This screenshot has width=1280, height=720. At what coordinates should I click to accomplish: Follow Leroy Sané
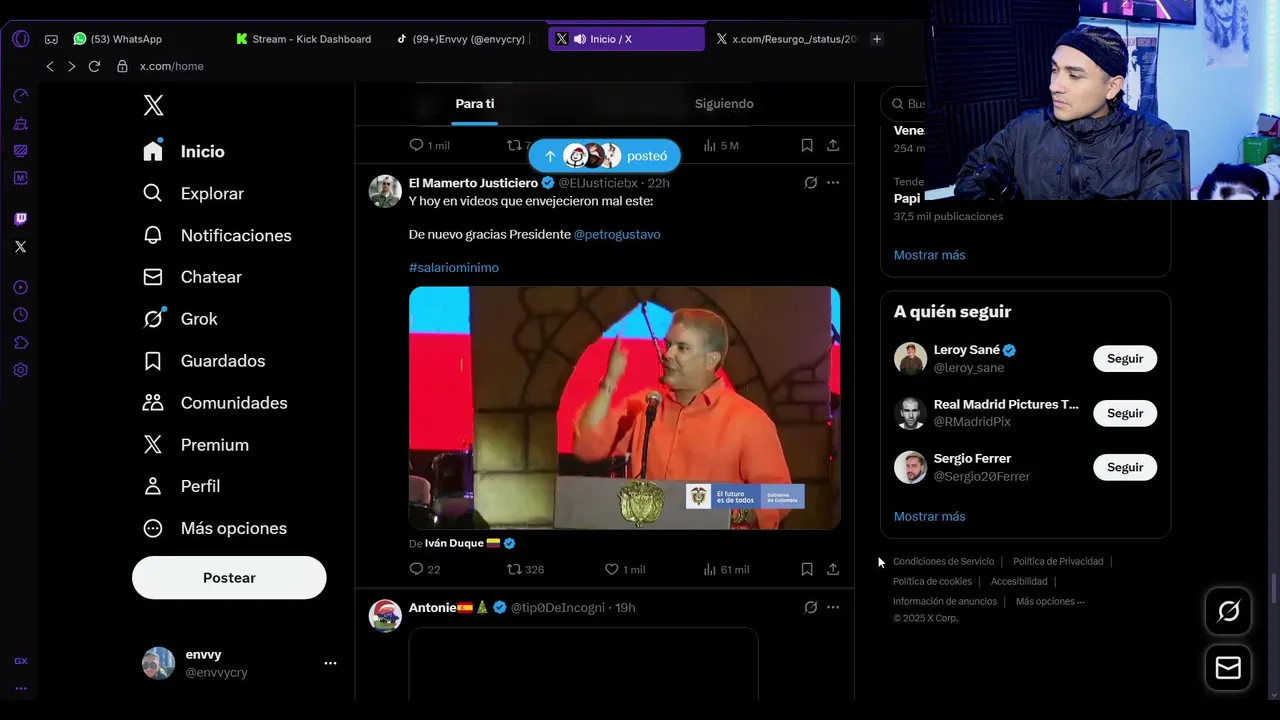1125,359
